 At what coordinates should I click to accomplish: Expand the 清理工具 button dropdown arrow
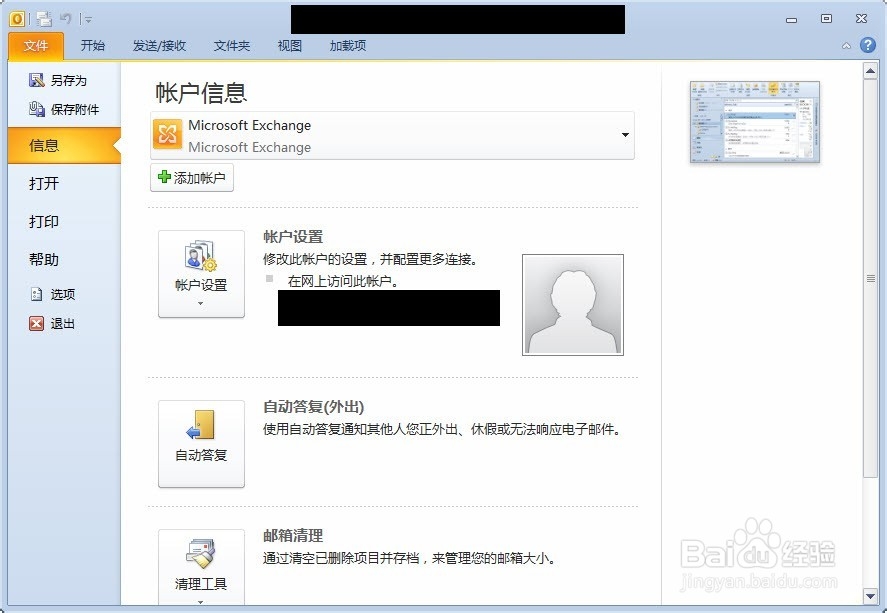(x=200, y=602)
